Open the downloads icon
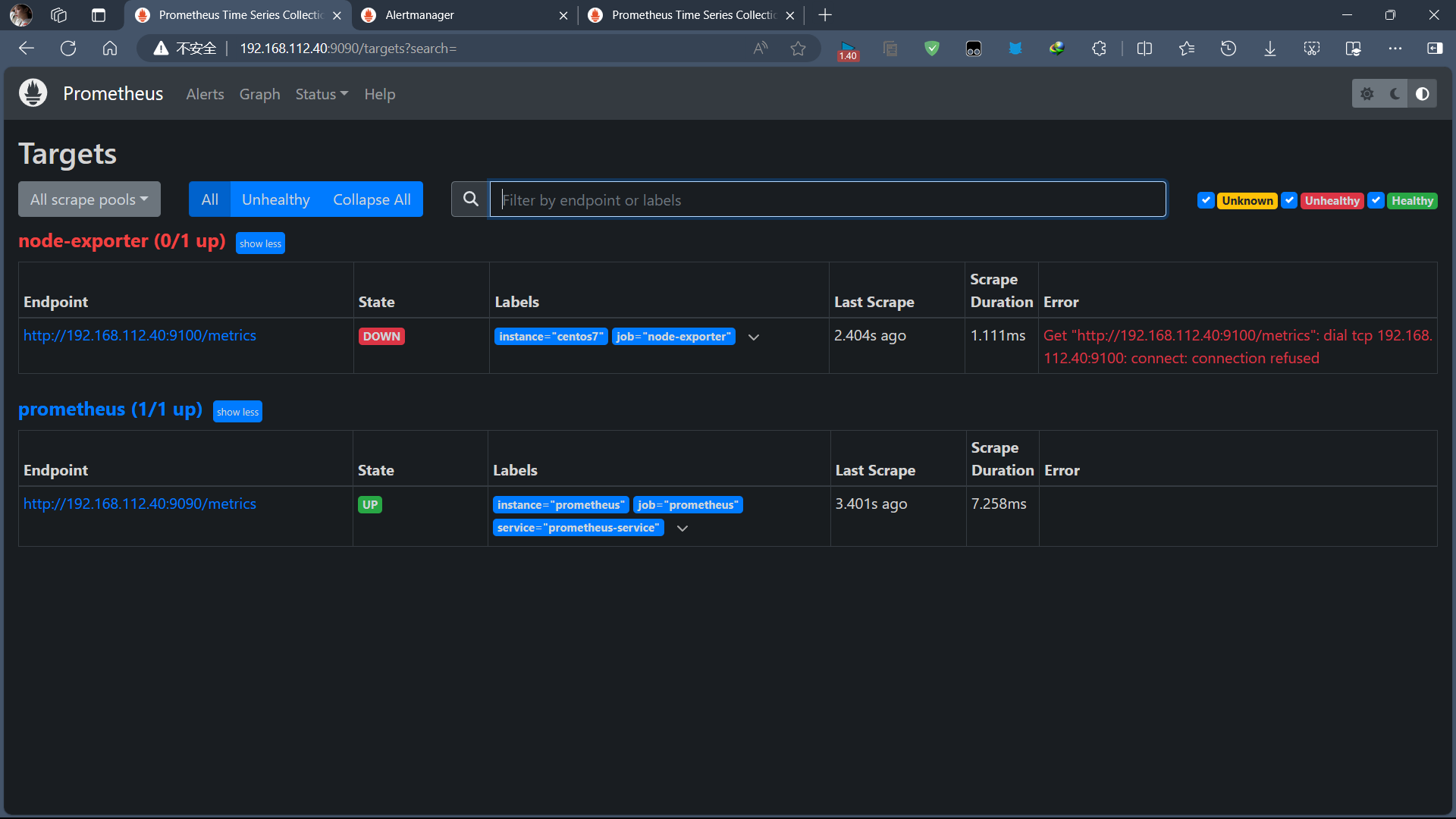 (x=1270, y=49)
